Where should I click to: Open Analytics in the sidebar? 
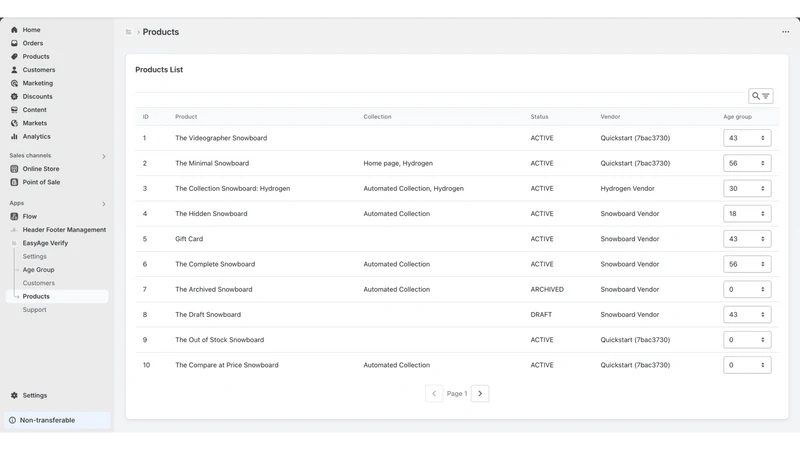(x=36, y=136)
